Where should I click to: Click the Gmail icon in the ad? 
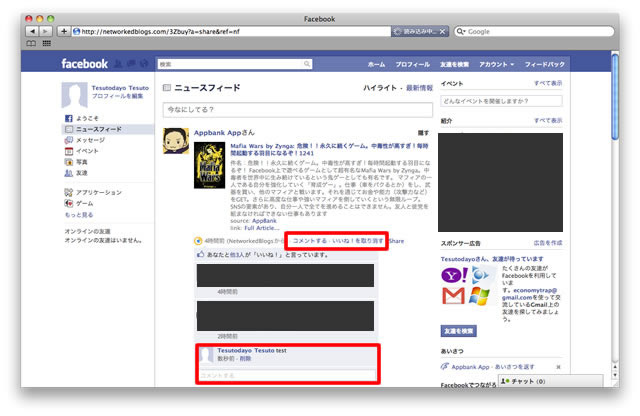point(453,296)
